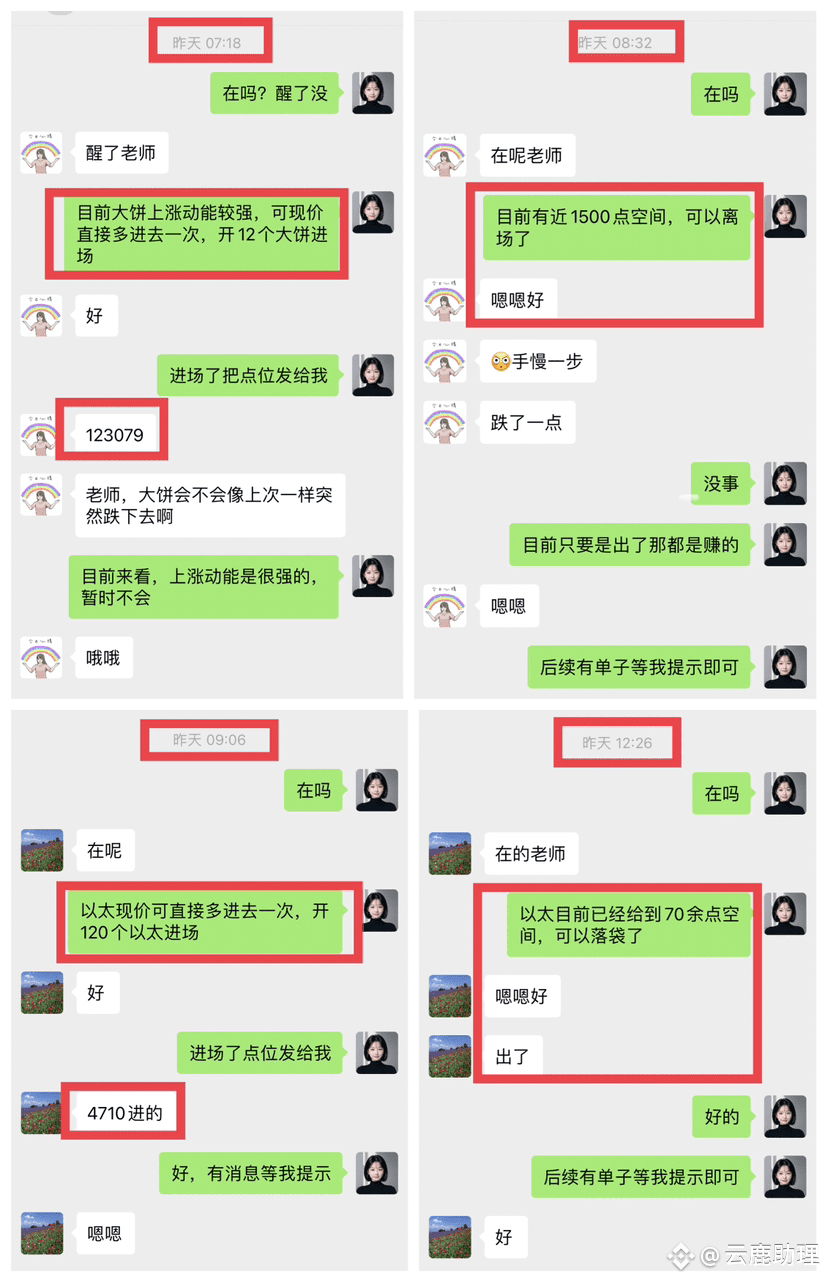The image size is (828, 1282).
Task: Tap the "昨天 07:18" timestamp
Action: pyautogui.click(x=207, y=43)
